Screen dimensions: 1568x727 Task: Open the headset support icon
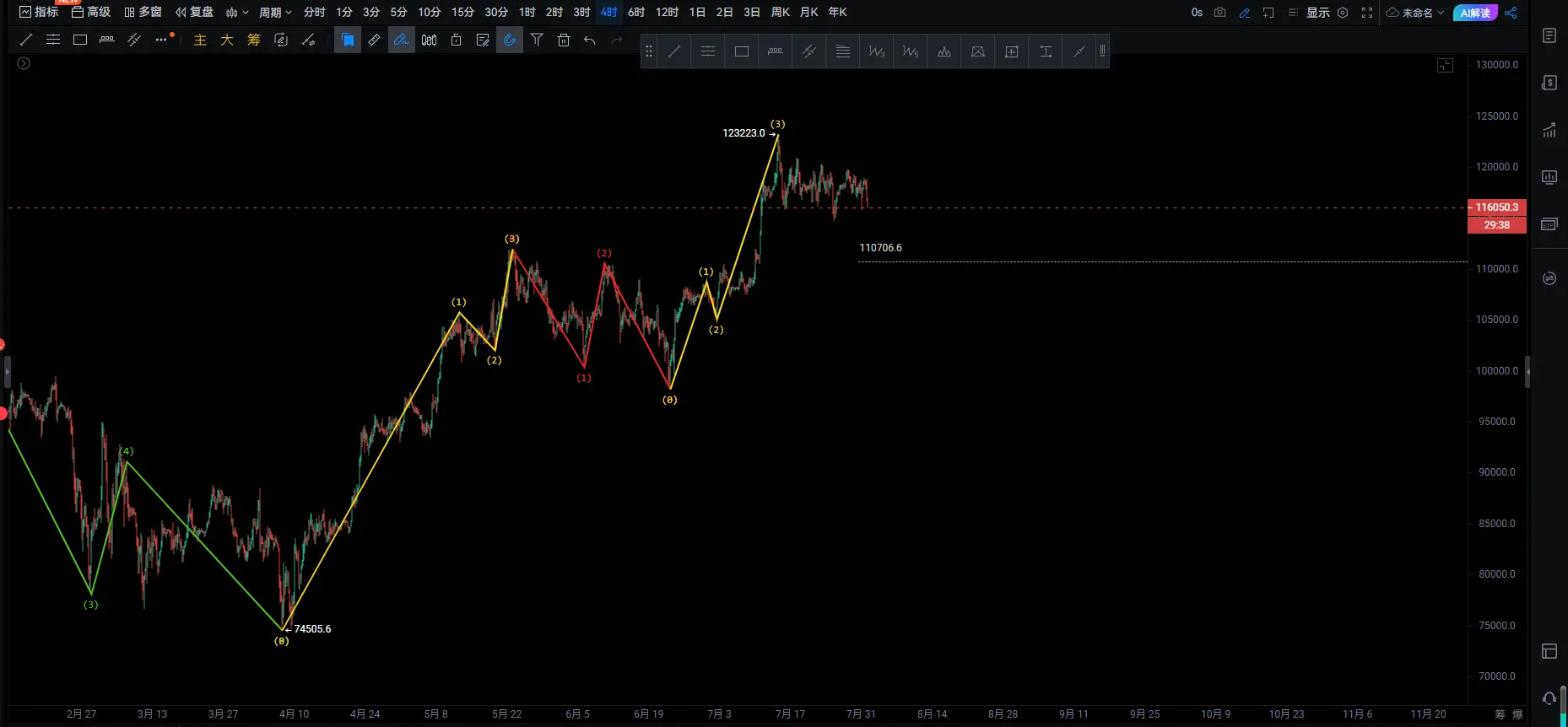tap(1549, 698)
